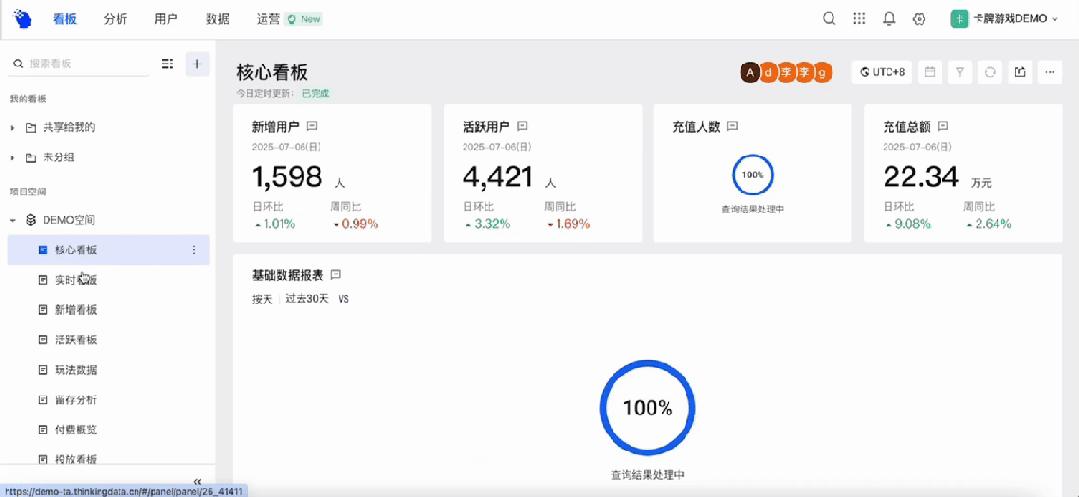Click the 搜索看板 search field
Image resolution: width=1079 pixels, height=497 pixels.
[79, 63]
